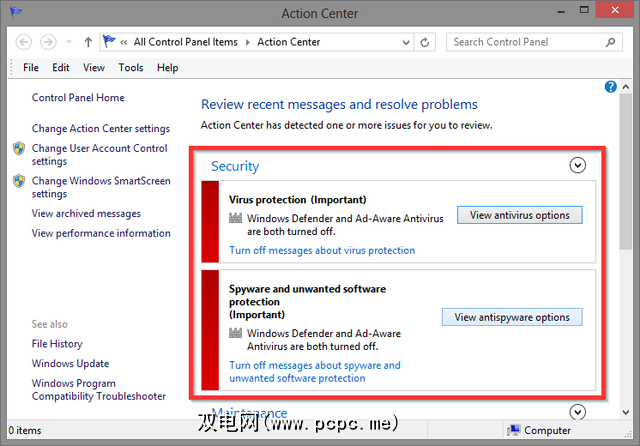The image size is (640, 446).
Task: Click the Computer icon in status bar
Action: point(513,430)
